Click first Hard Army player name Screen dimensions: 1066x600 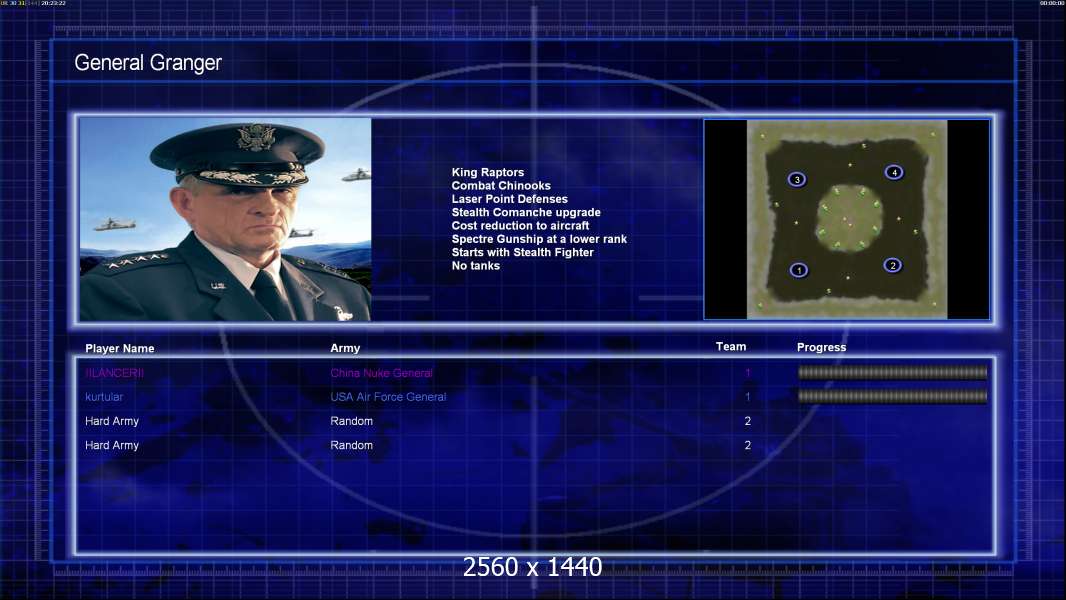[111, 421]
